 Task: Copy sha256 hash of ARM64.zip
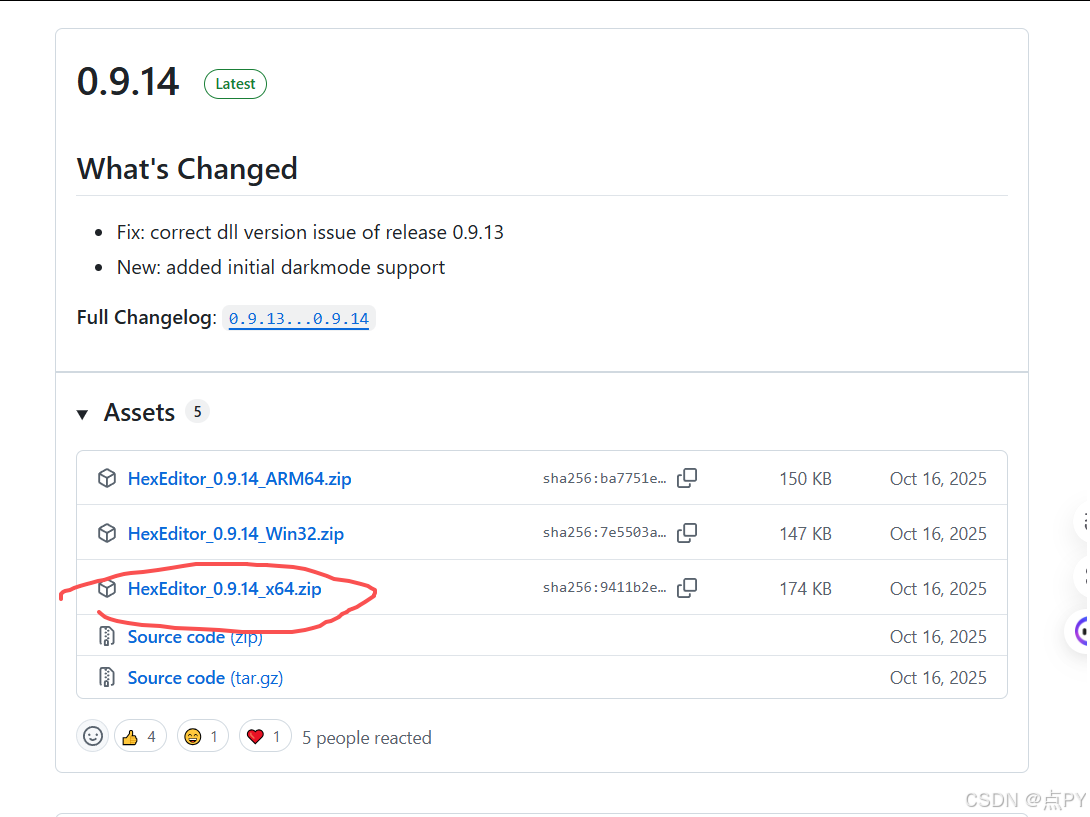tap(687, 478)
